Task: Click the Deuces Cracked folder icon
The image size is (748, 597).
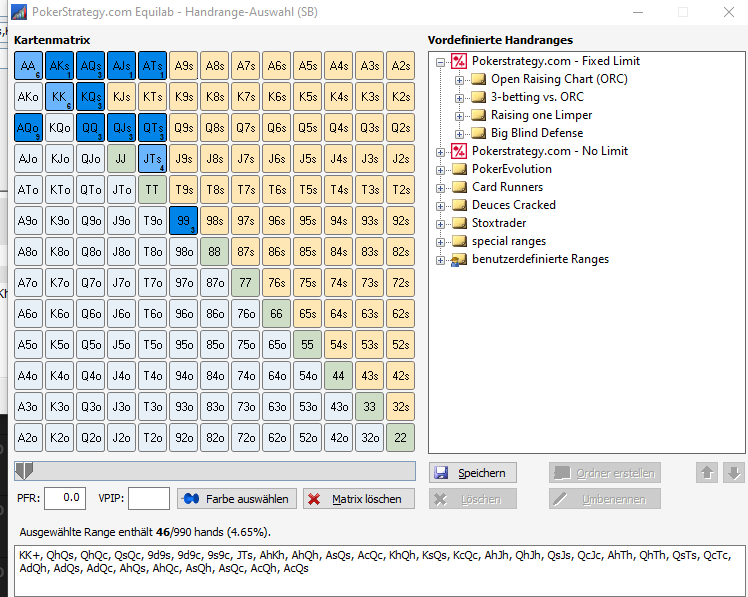Action: tap(459, 205)
